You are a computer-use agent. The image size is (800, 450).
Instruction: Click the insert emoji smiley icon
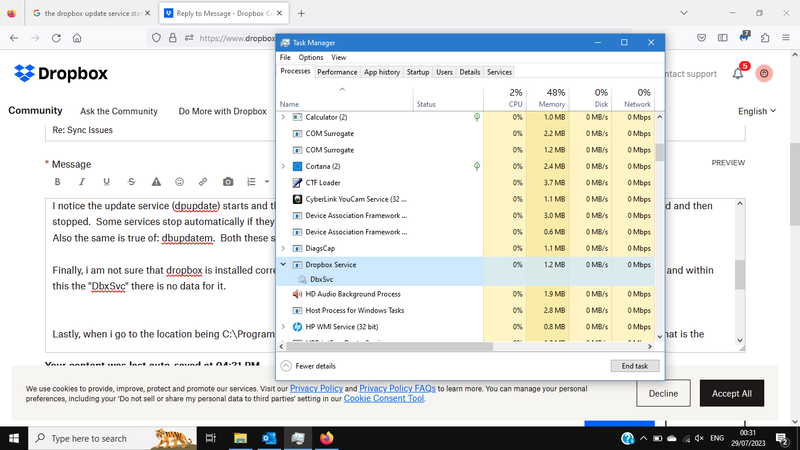tap(179, 182)
